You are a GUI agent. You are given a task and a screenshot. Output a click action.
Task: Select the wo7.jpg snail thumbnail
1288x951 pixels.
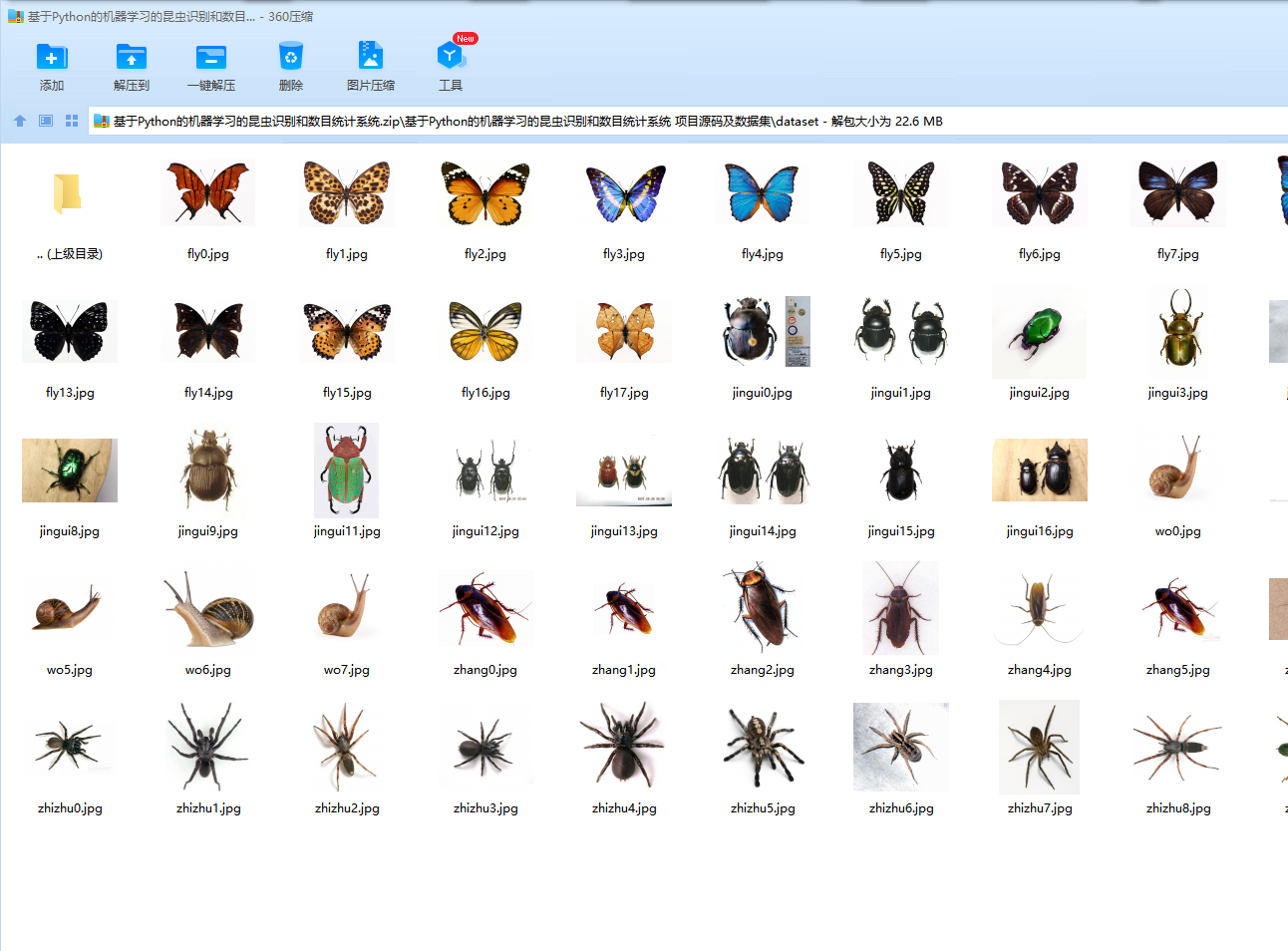pos(347,608)
